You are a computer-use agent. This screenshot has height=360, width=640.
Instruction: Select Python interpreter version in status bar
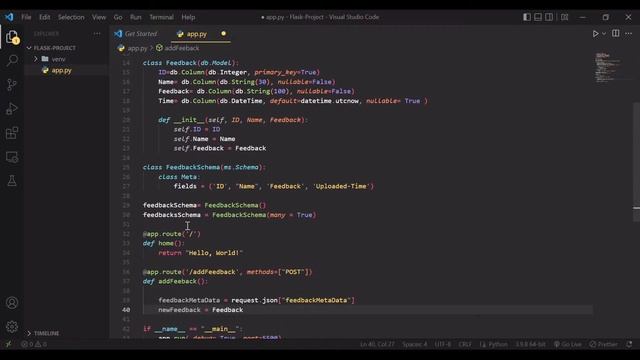pos(530,344)
